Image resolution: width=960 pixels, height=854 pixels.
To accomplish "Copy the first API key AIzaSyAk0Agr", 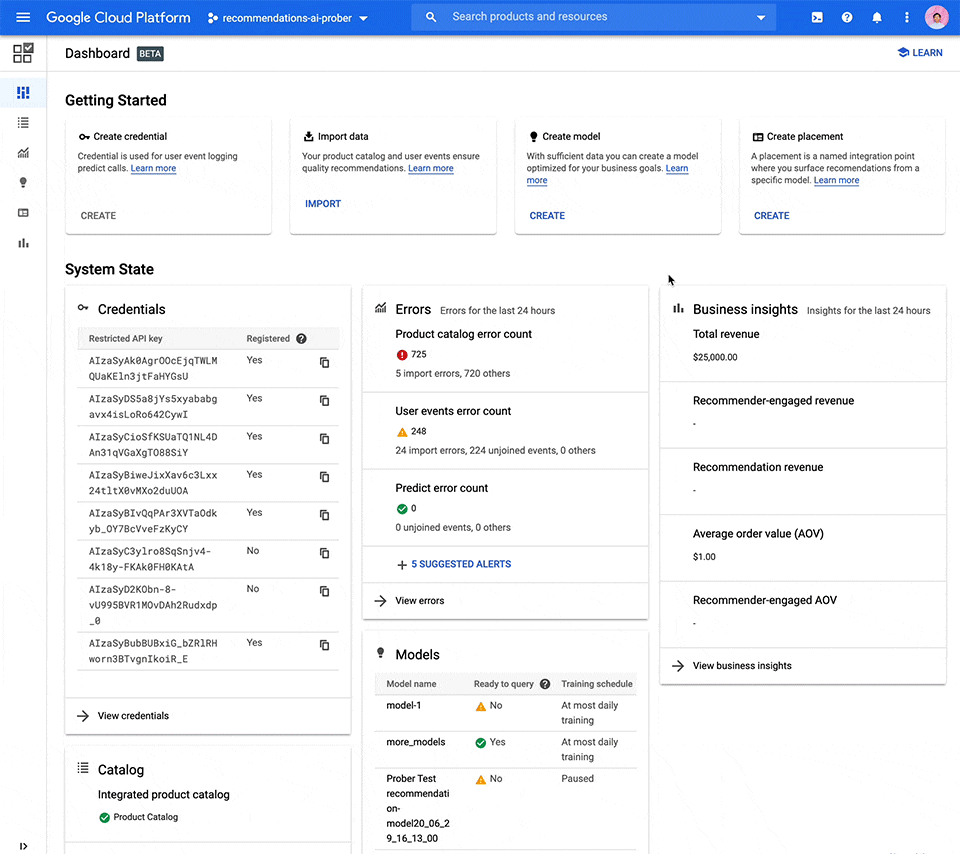I will [x=324, y=363].
